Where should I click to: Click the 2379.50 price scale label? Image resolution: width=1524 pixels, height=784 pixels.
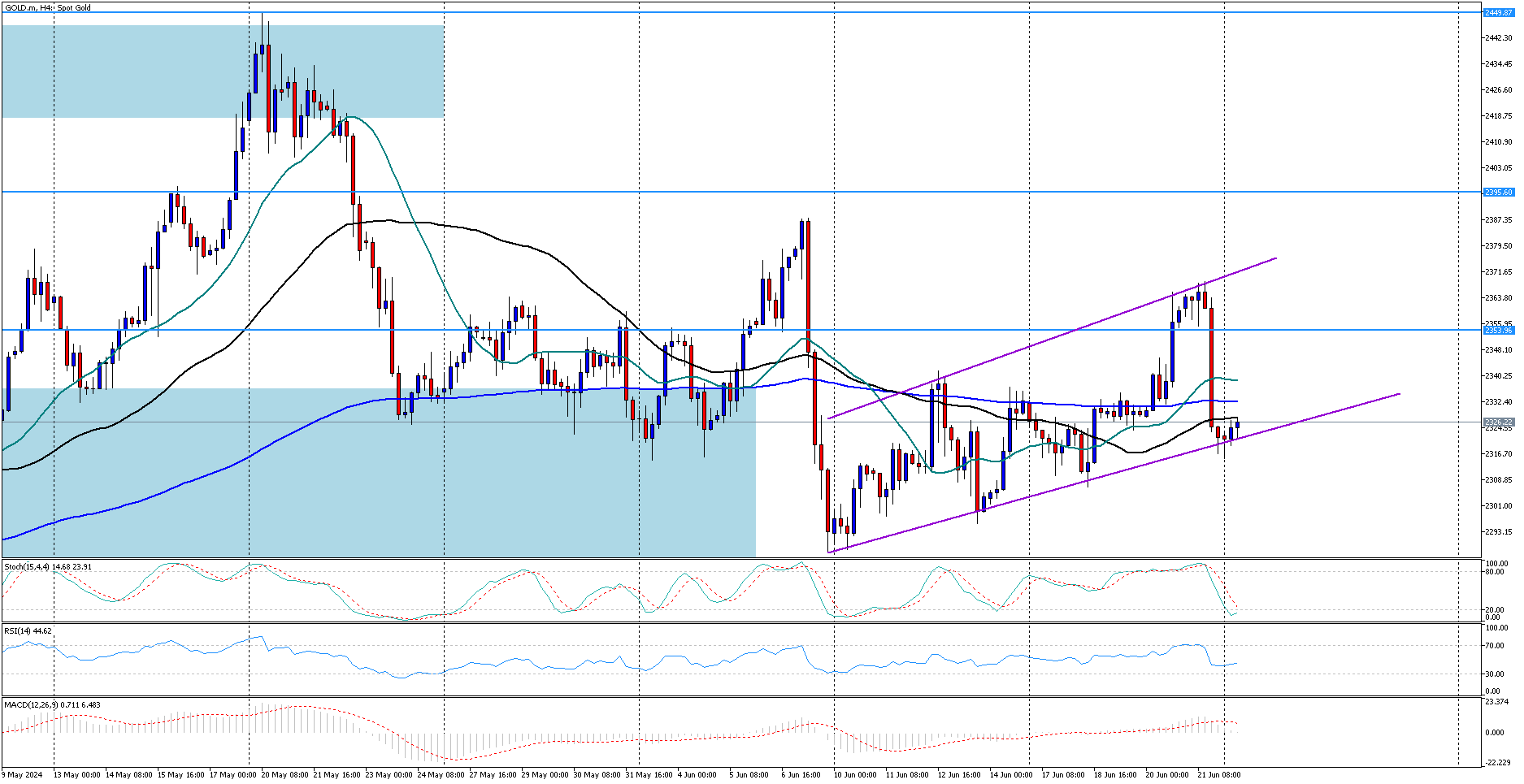click(1498, 246)
